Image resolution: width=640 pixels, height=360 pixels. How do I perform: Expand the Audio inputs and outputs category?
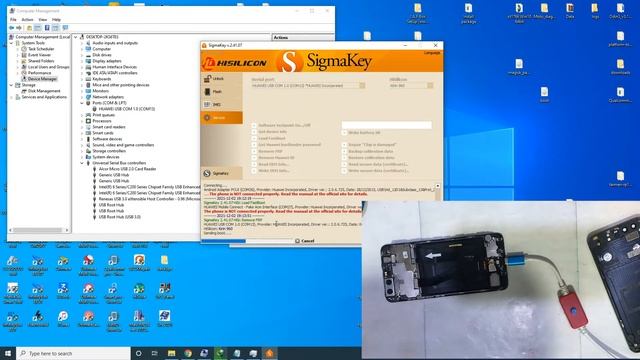click(x=82, y=43)
